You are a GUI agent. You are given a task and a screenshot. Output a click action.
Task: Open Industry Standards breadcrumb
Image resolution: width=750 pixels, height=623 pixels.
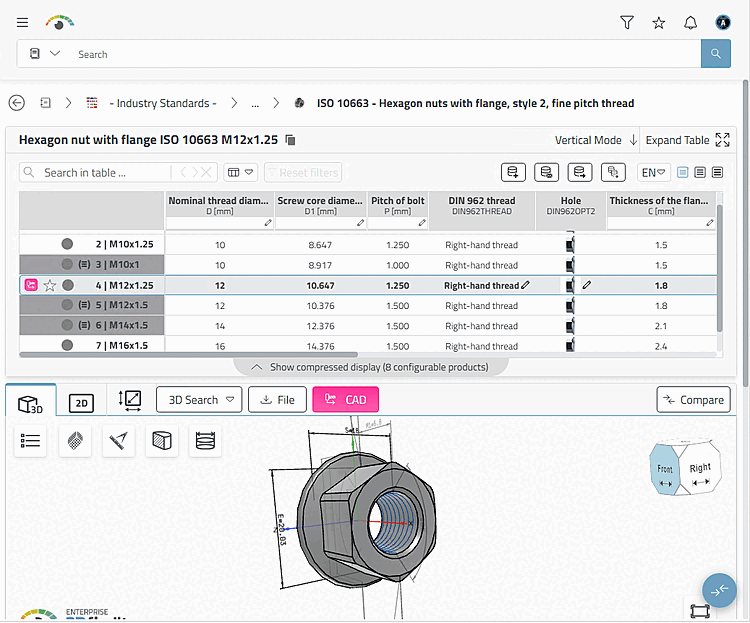163,103
